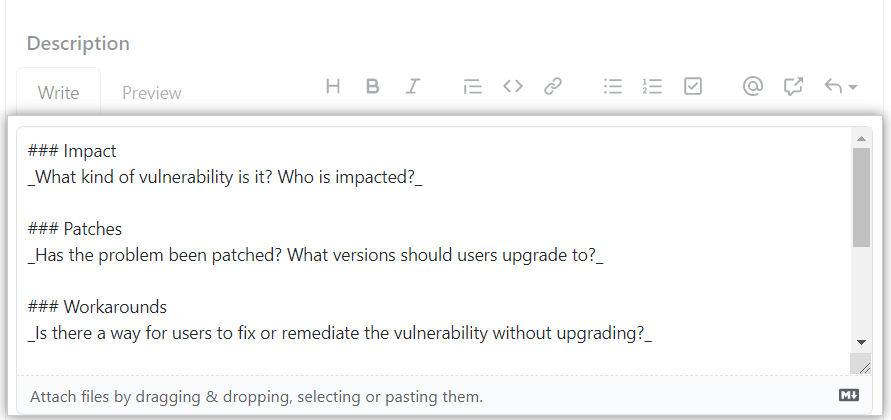Click the scrollbar down arrow

click(861, 342)
